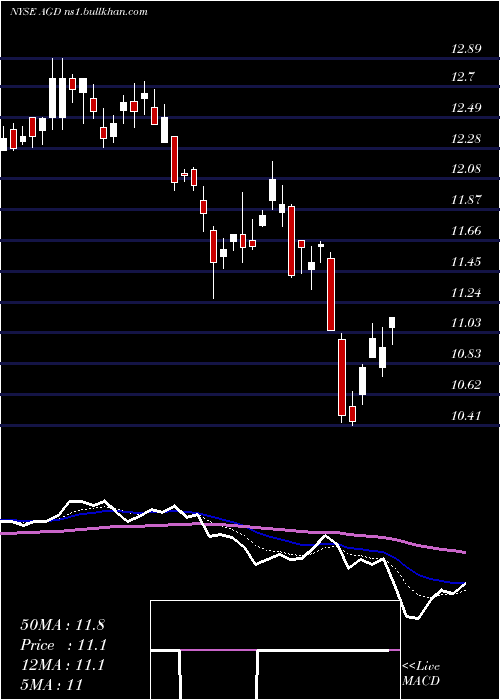Click the 11.03 price axis label
500x700 pixels.
[x=467, y=323]
